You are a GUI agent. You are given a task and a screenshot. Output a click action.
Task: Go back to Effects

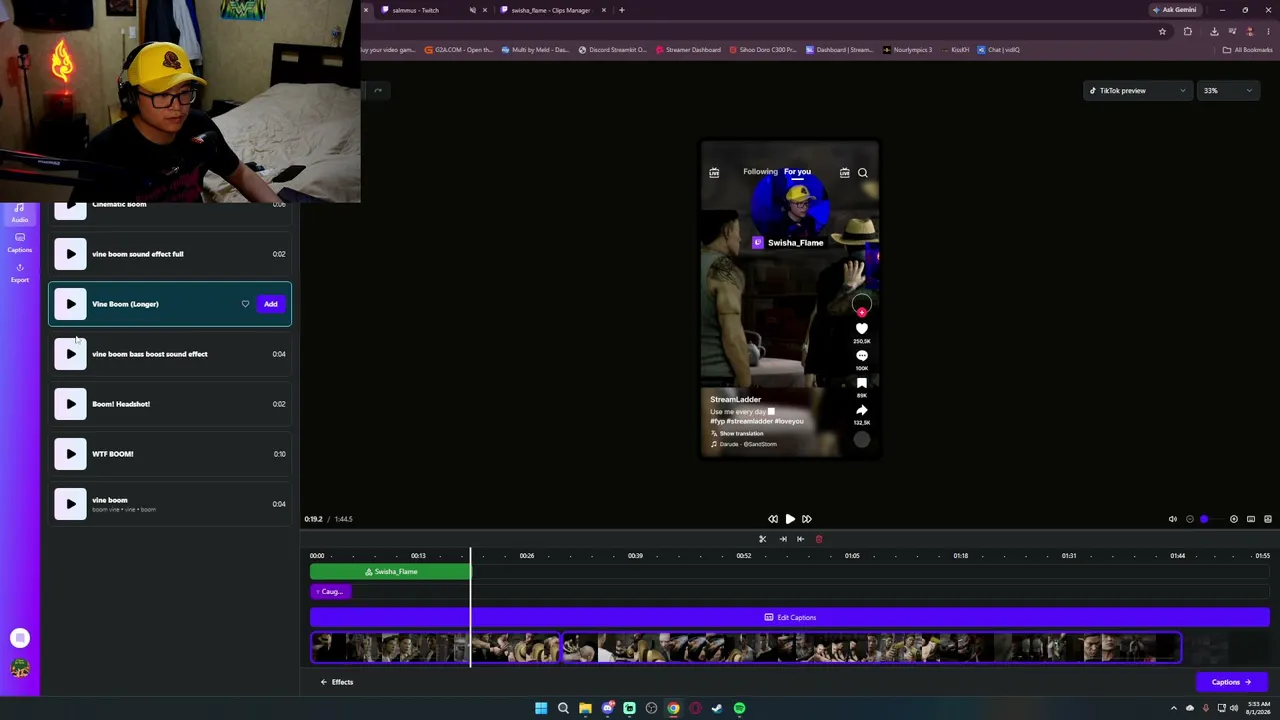coord(336,682)
